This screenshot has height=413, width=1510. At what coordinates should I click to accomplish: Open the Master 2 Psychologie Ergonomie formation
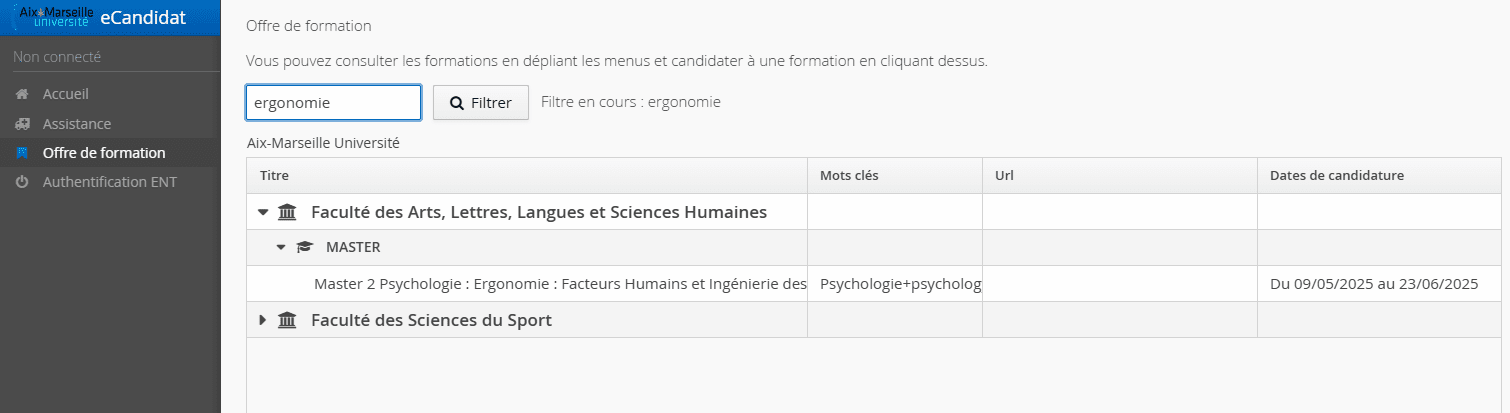pos(560,284)
